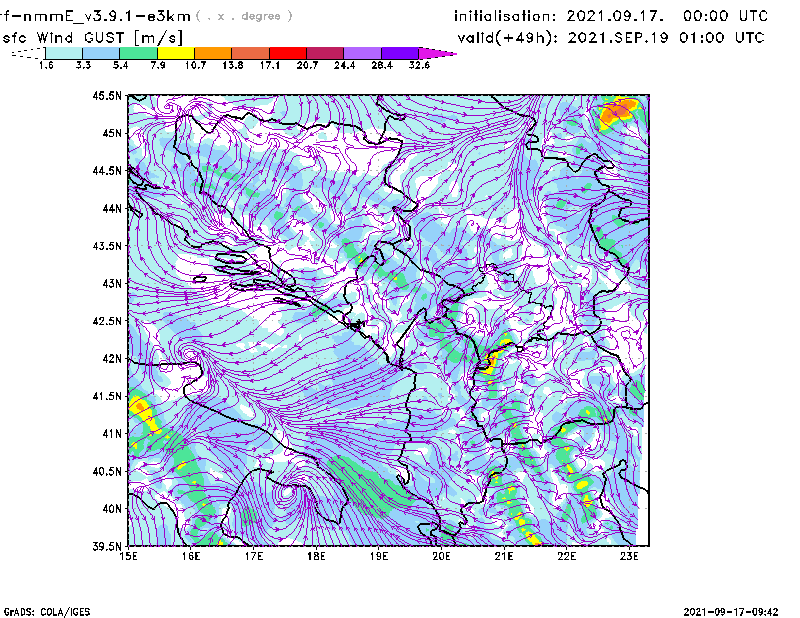Click the '42N' latitude label
The image size is (800, 618).
[112, 358]
